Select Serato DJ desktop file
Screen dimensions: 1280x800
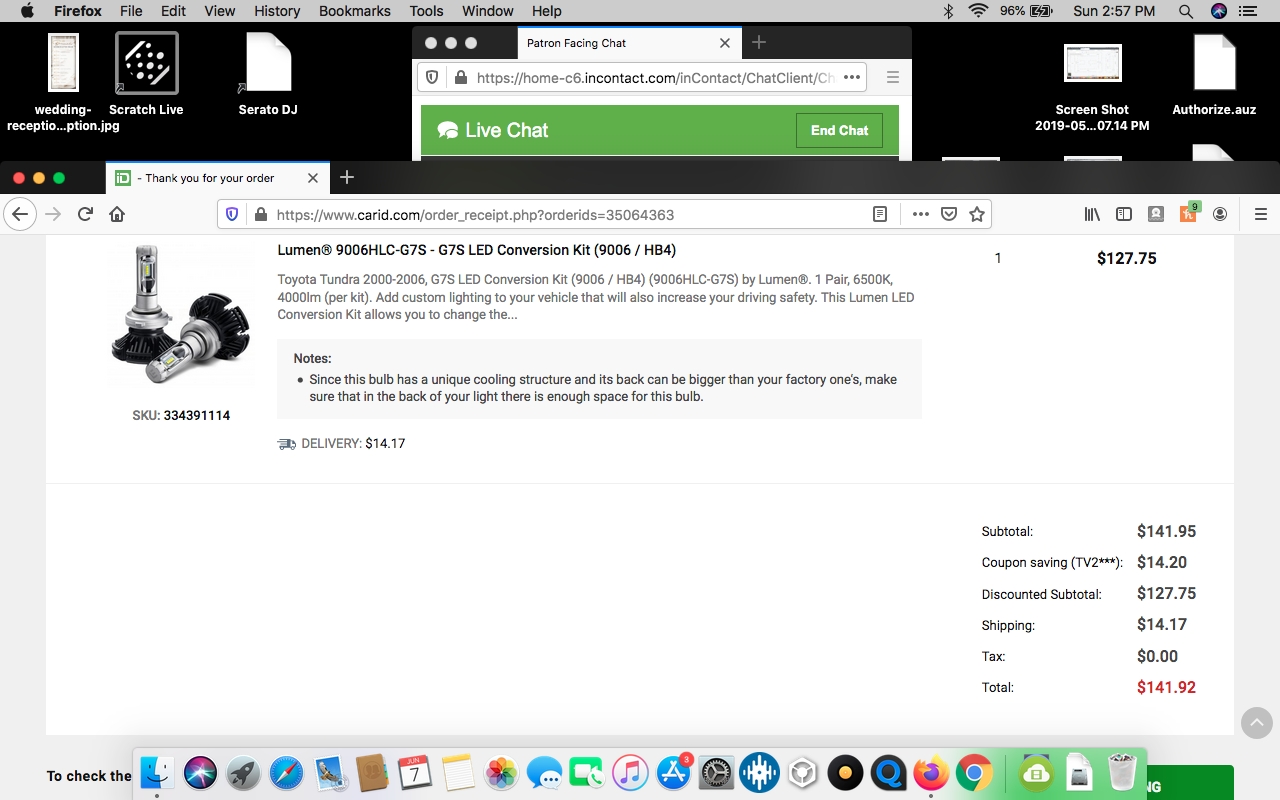268,73
